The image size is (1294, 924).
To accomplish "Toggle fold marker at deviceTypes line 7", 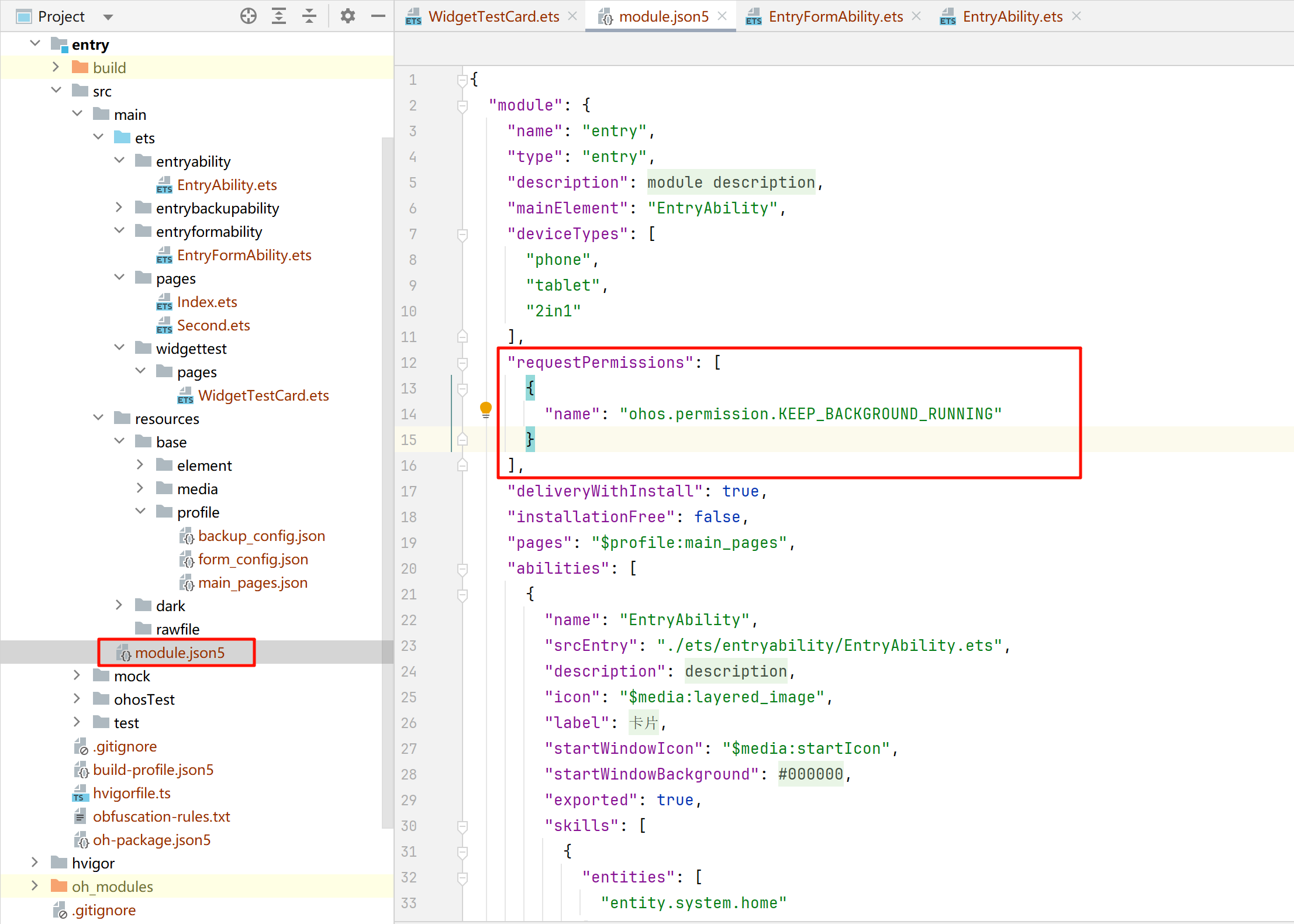I will pyautogui.click(x=463, y=234).
